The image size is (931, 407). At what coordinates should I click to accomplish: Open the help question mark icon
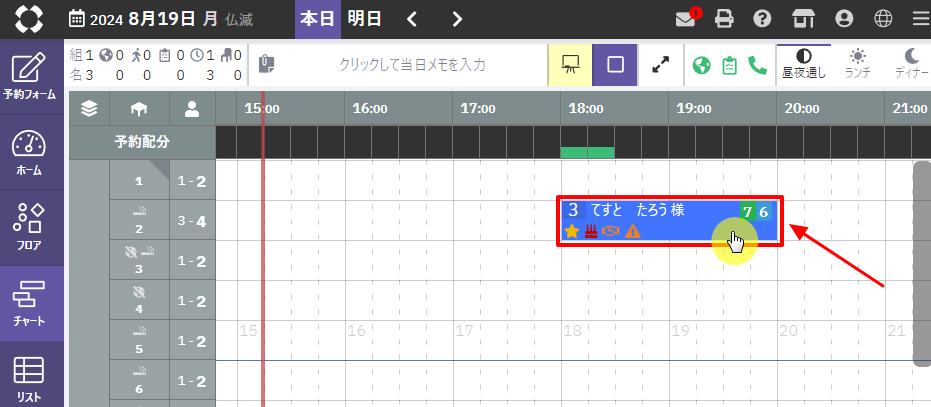[x=762, y=19]
